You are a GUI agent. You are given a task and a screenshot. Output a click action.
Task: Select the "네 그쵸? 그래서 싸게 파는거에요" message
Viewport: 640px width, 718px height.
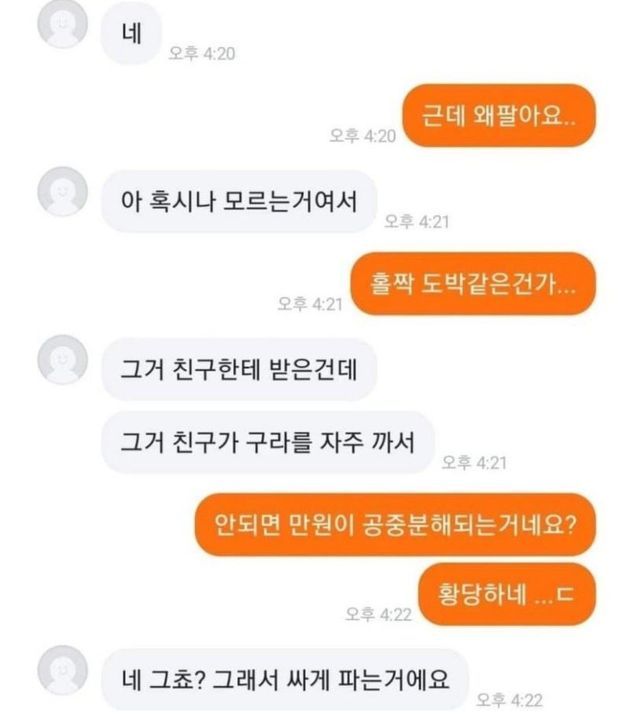285,680
